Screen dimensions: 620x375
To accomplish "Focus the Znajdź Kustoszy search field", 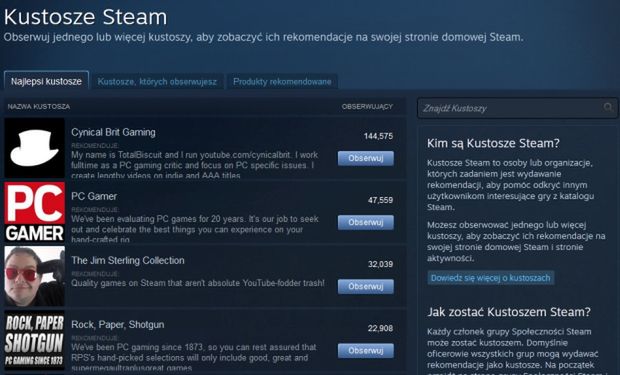I will coord(517,108).
